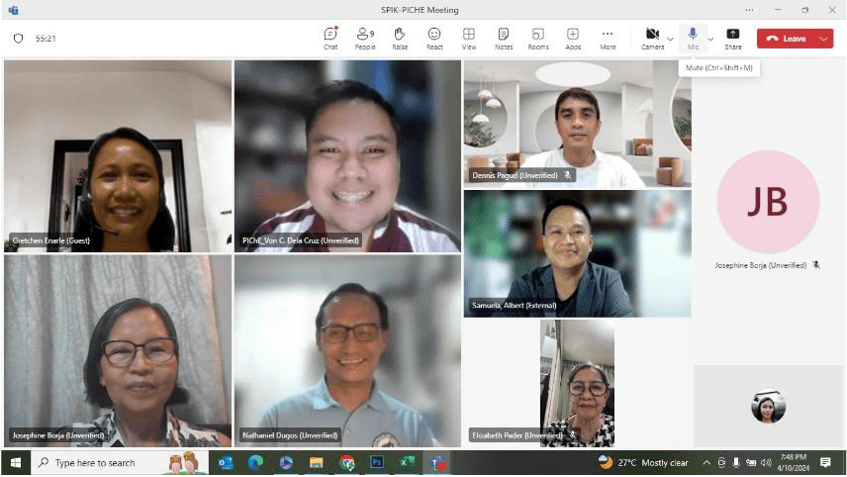The height and width of the screenshot is (477, 847).
Task: Change the meeting View layout
Action: point(469,38)
